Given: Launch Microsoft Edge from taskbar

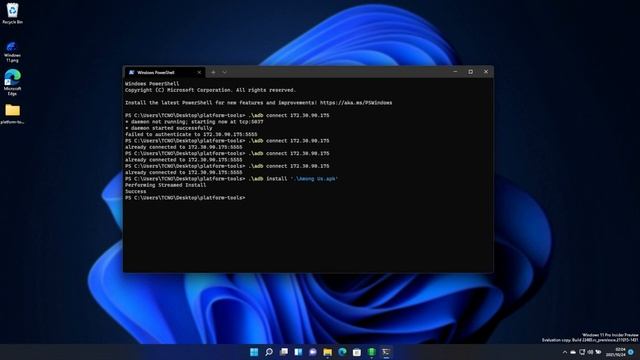Looking at the screenshot, I should [342, 352].
